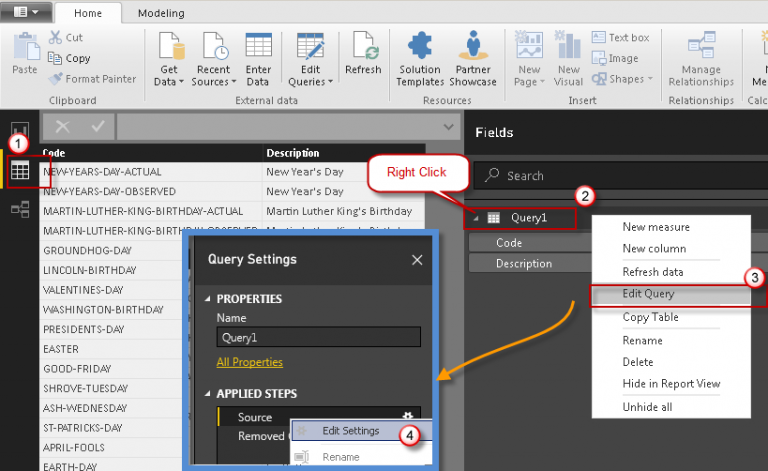Expand the formula bar dropdown arrow
The height and width of the screenshot is (471, 768).
(447, 126)
